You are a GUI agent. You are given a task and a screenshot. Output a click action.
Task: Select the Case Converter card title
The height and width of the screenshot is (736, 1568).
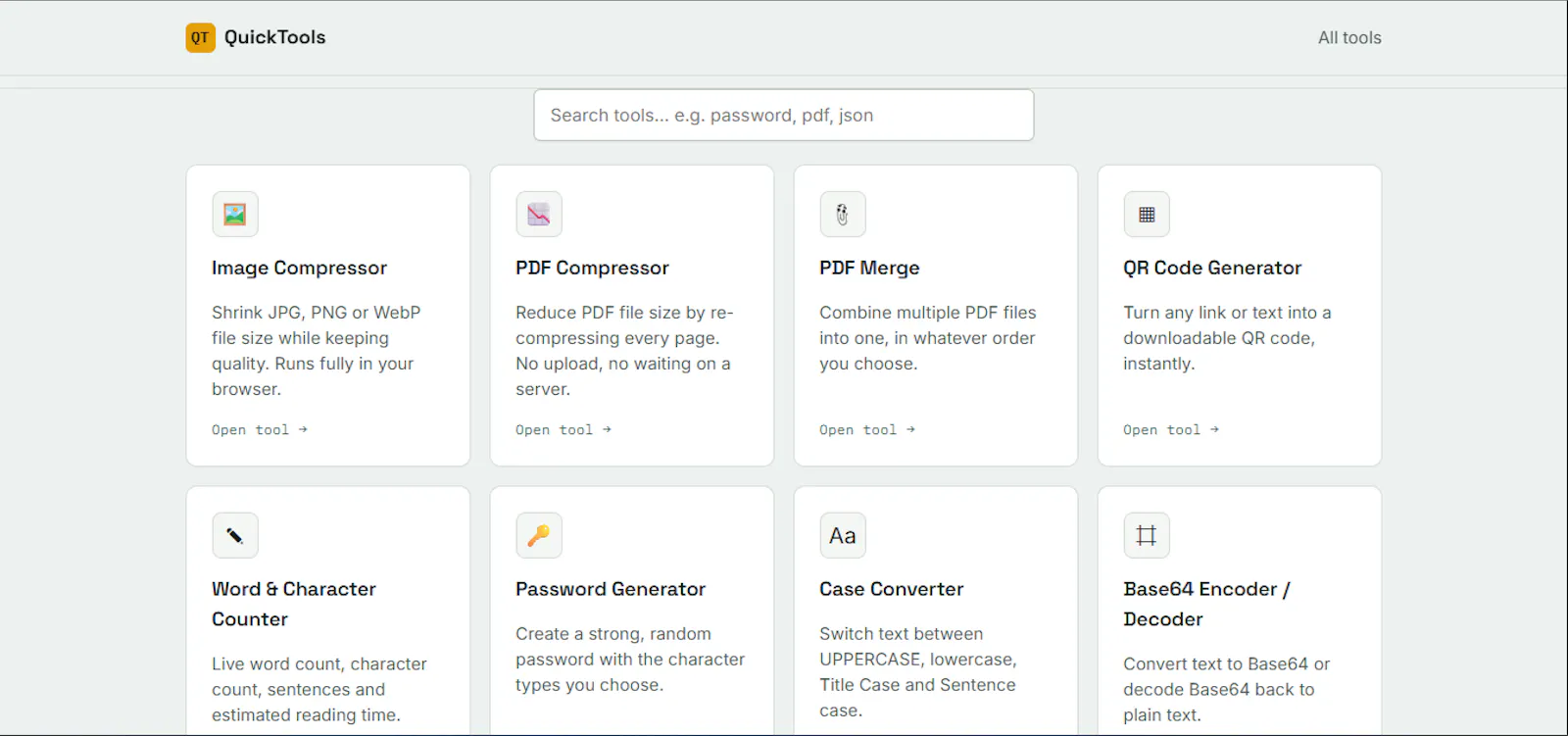(892, 589)
